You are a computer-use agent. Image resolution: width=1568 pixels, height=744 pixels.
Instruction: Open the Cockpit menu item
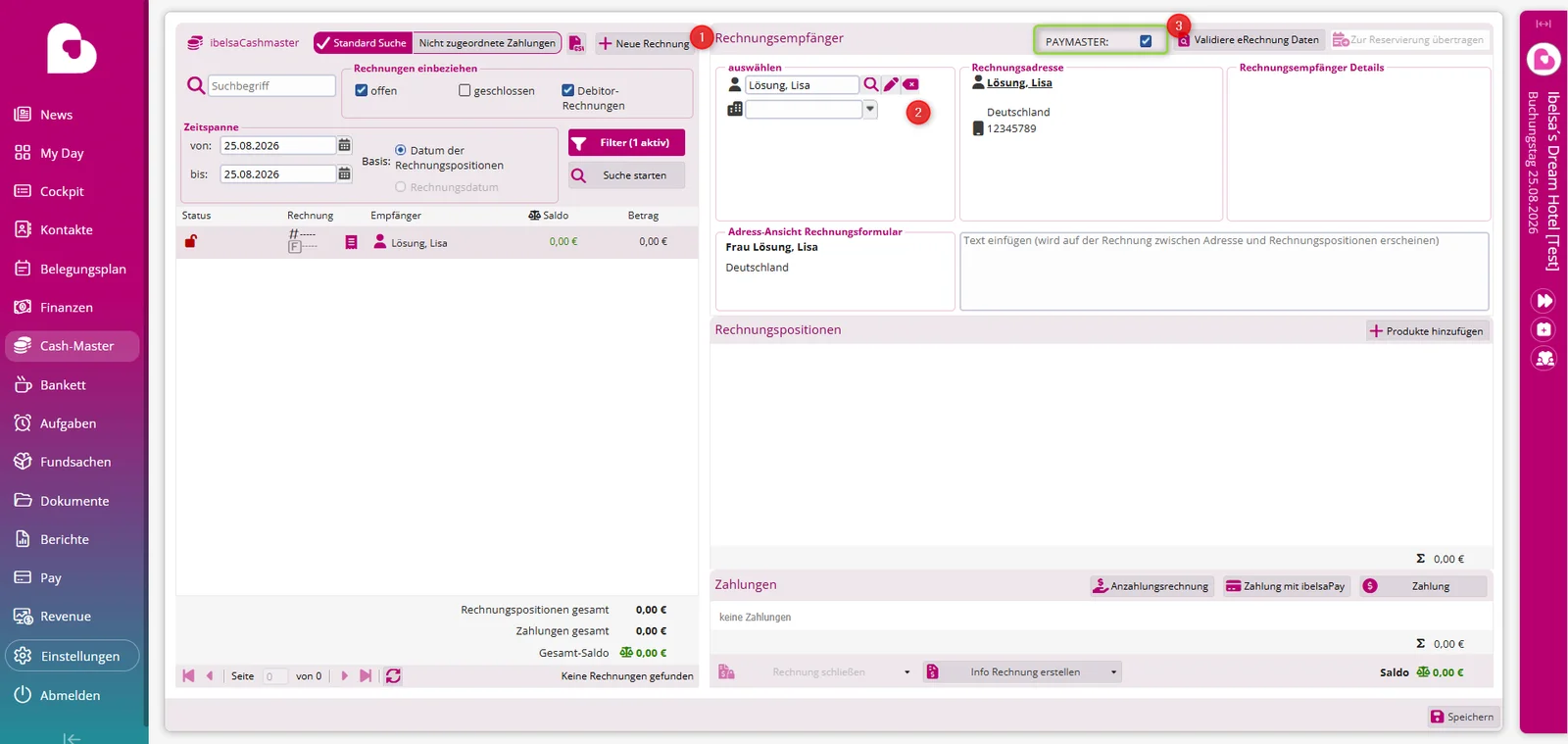coord(72,191)
